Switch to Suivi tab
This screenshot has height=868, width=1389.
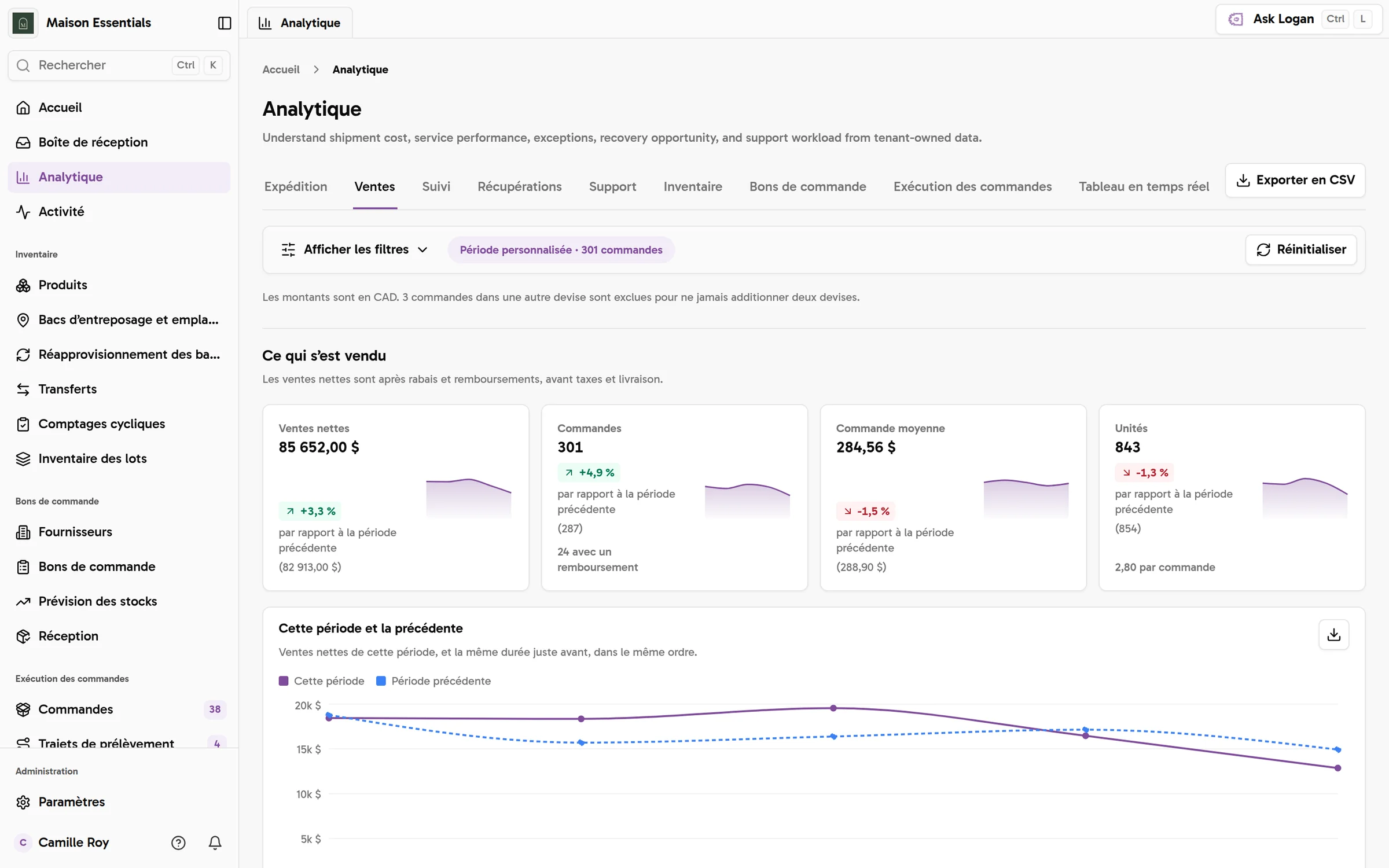coord(436,186)
